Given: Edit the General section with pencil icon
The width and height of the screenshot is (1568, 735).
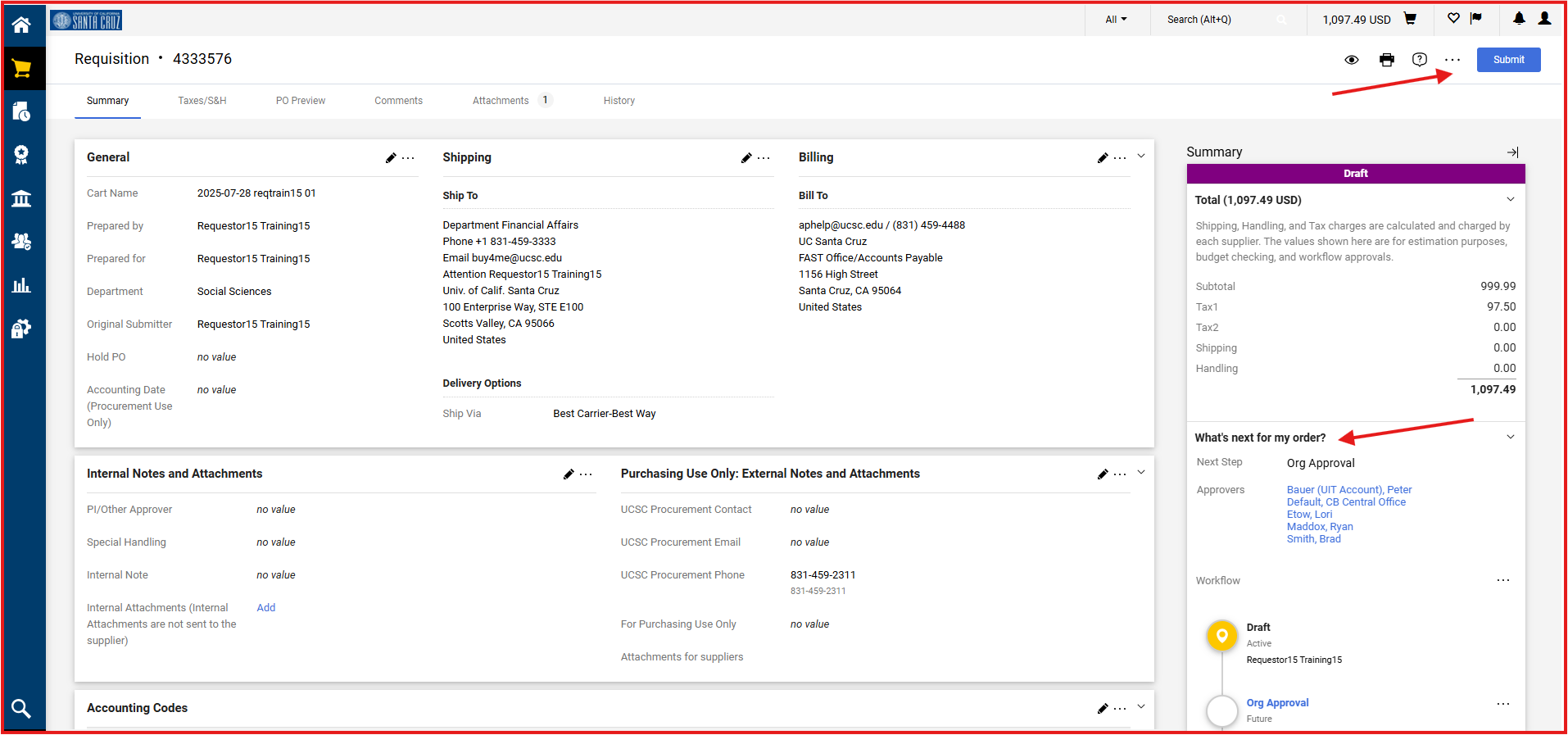Looking at the screenshot, I should coord(391,158).
